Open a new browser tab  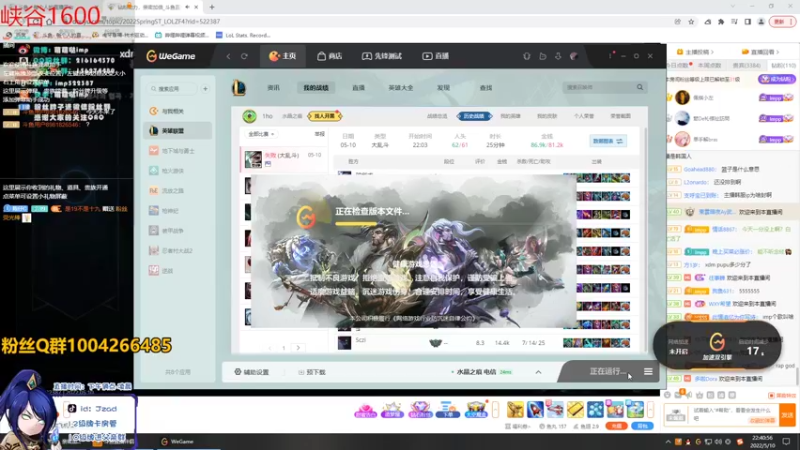[x=212, y=7]
